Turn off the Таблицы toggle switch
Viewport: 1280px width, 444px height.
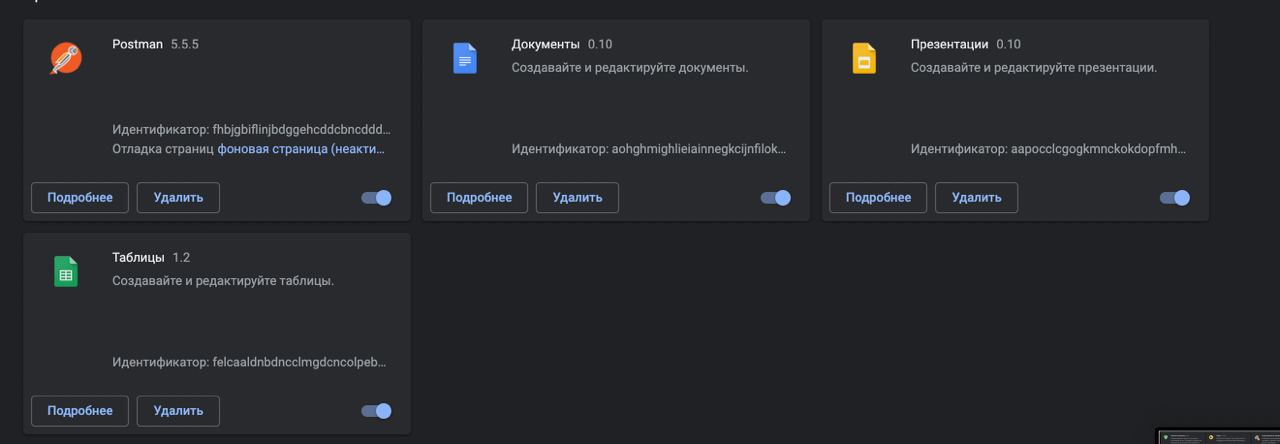pos(377,411)
